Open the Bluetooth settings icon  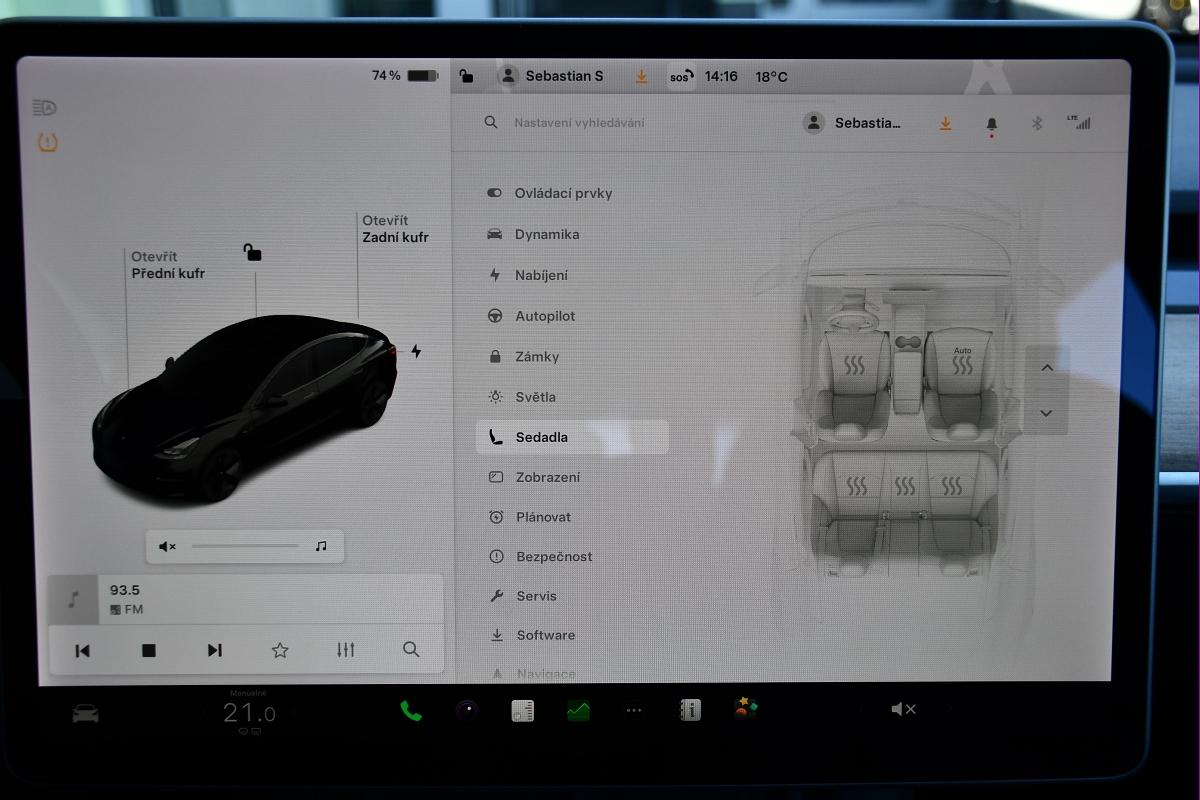(1037, 123)
